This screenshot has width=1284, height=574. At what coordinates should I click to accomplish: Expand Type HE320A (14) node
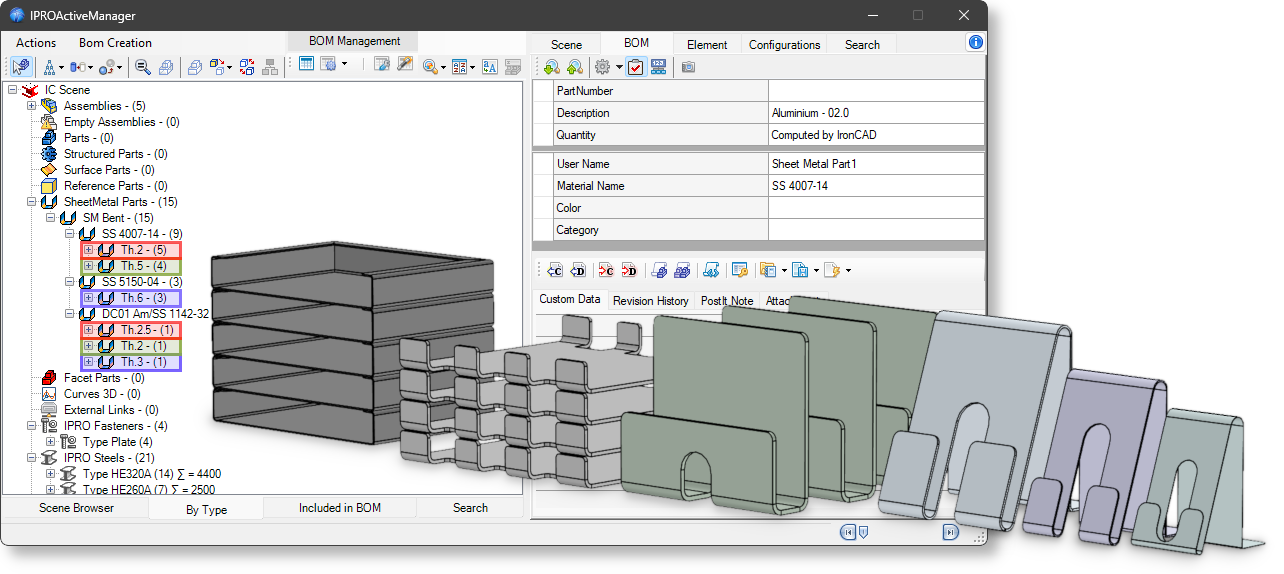[x=50, y=474]
